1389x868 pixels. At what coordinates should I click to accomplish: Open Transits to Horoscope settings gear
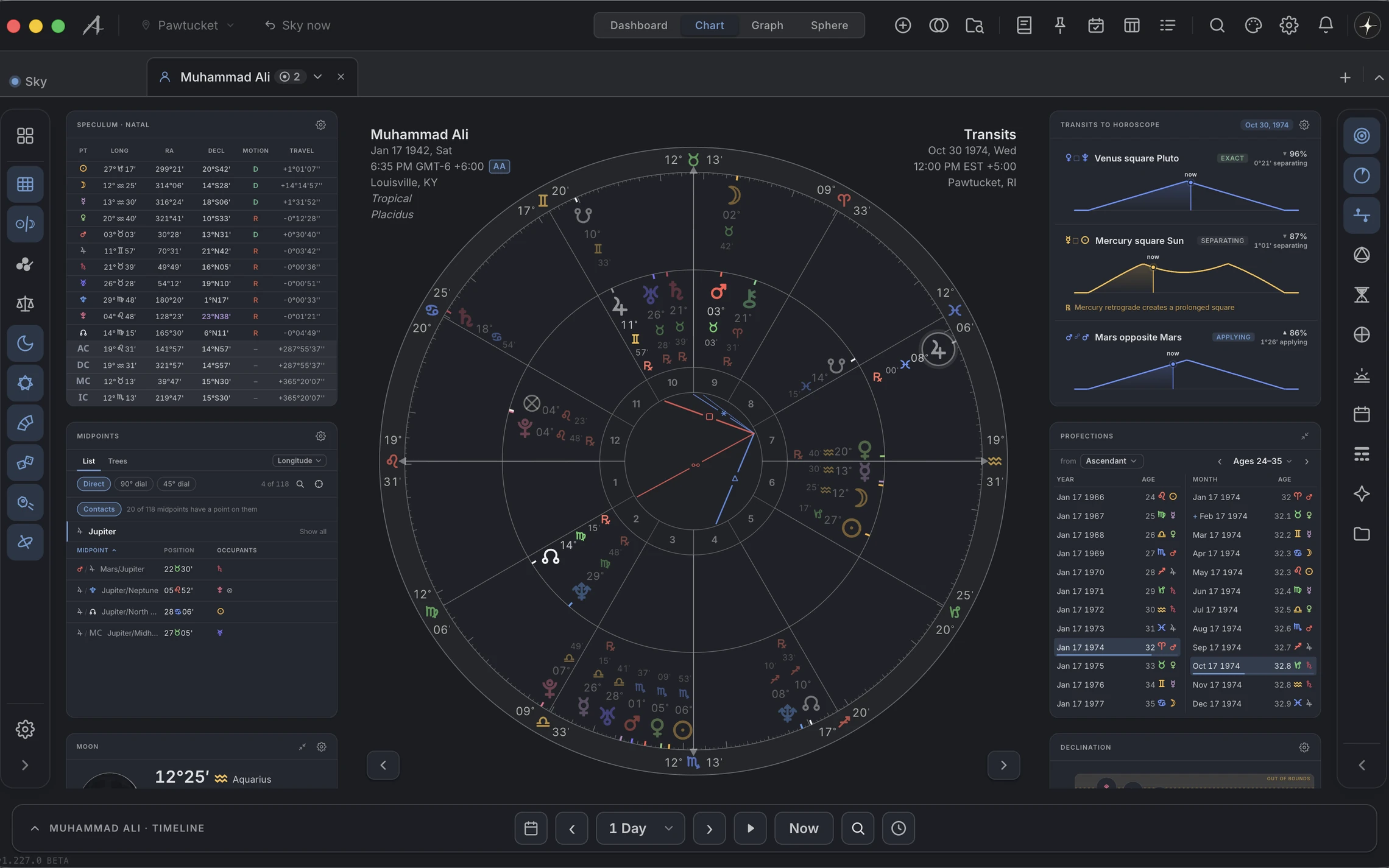point(1304,125)
